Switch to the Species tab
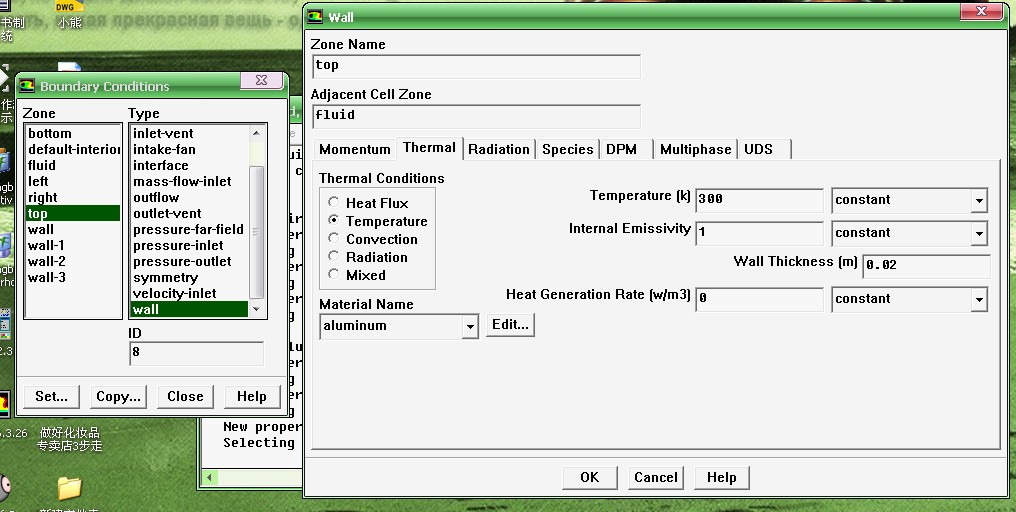Screen dimensions: 1016x512 point(567,149)
